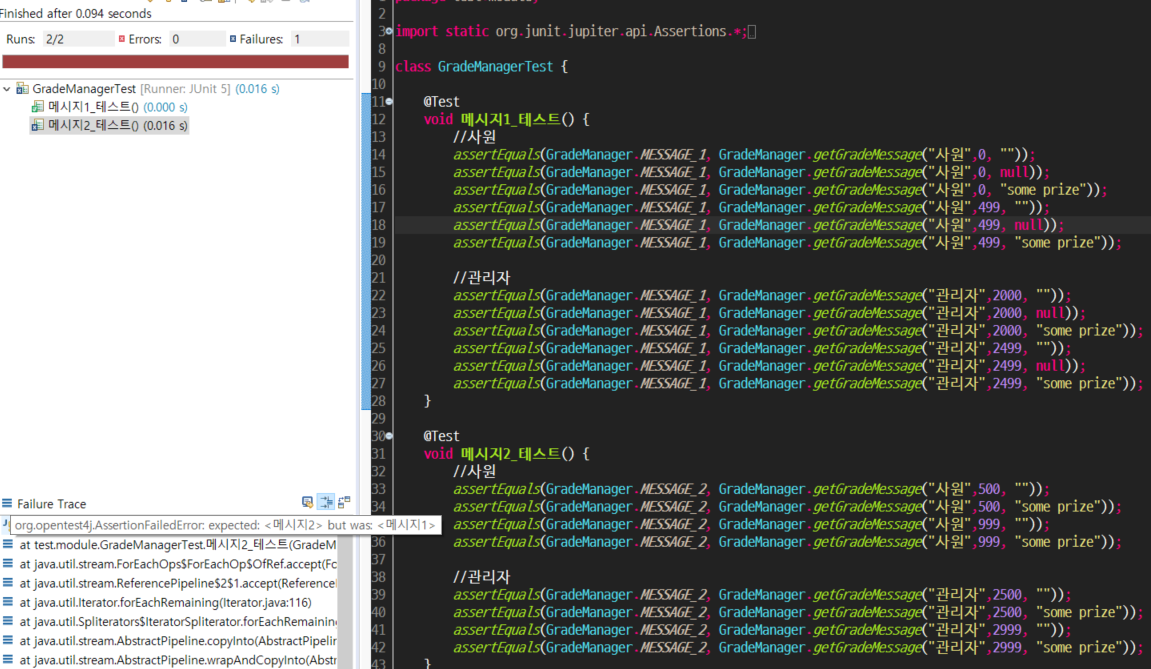Viewport: 1151px width, 669px height.
Task: Click the //관리자 comment on line 21
Action: [482, 278]
